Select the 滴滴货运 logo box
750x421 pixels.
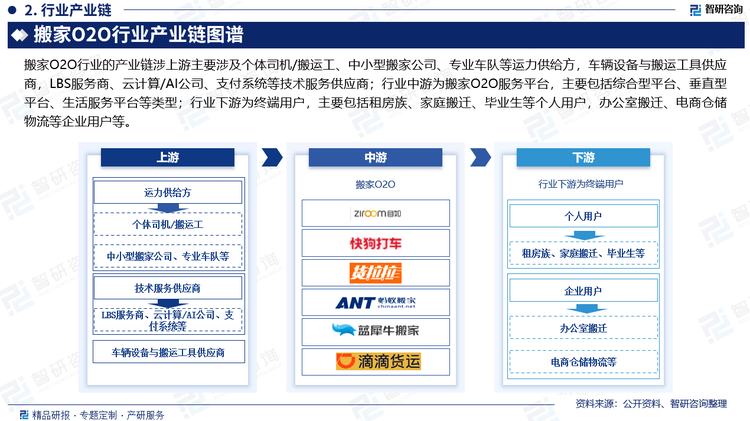[375, 362]
